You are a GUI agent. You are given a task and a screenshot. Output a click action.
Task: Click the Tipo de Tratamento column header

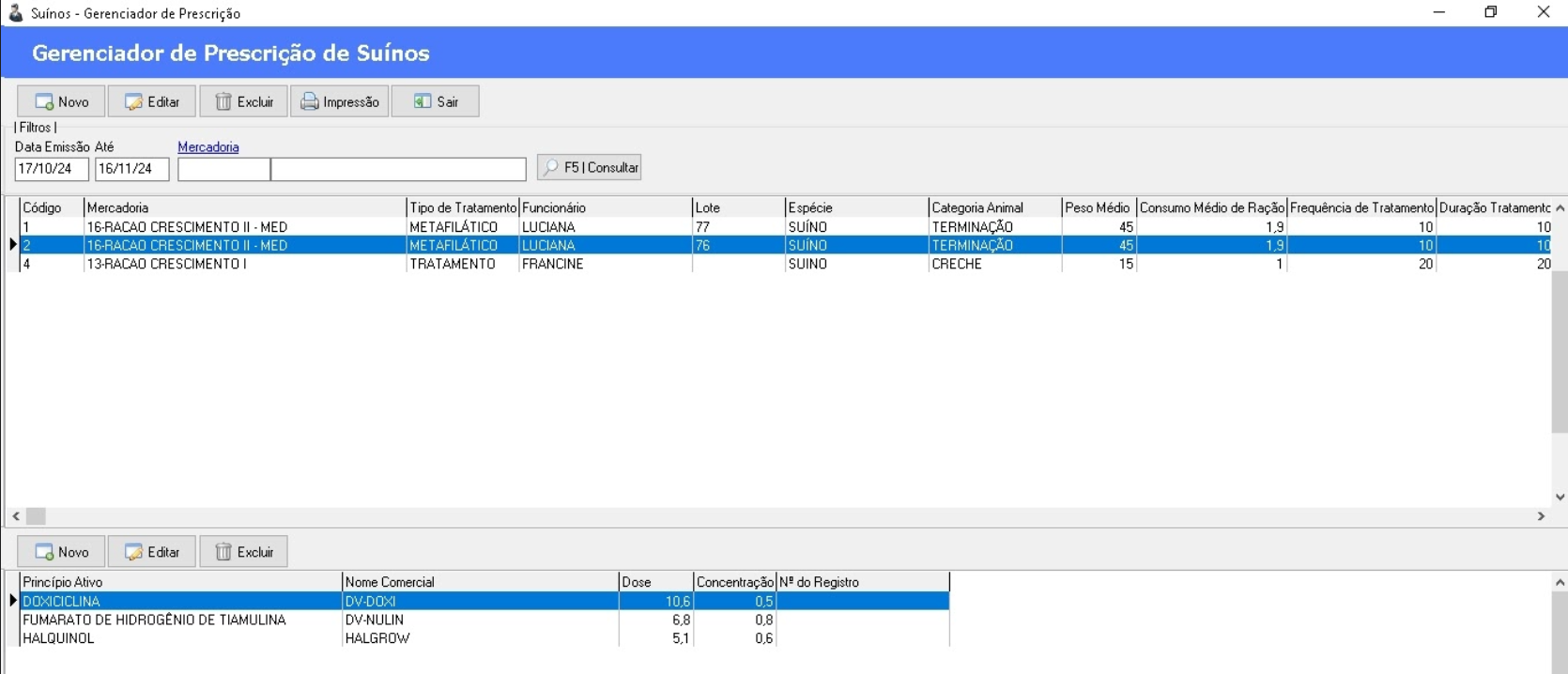click(x=463, y=207)
